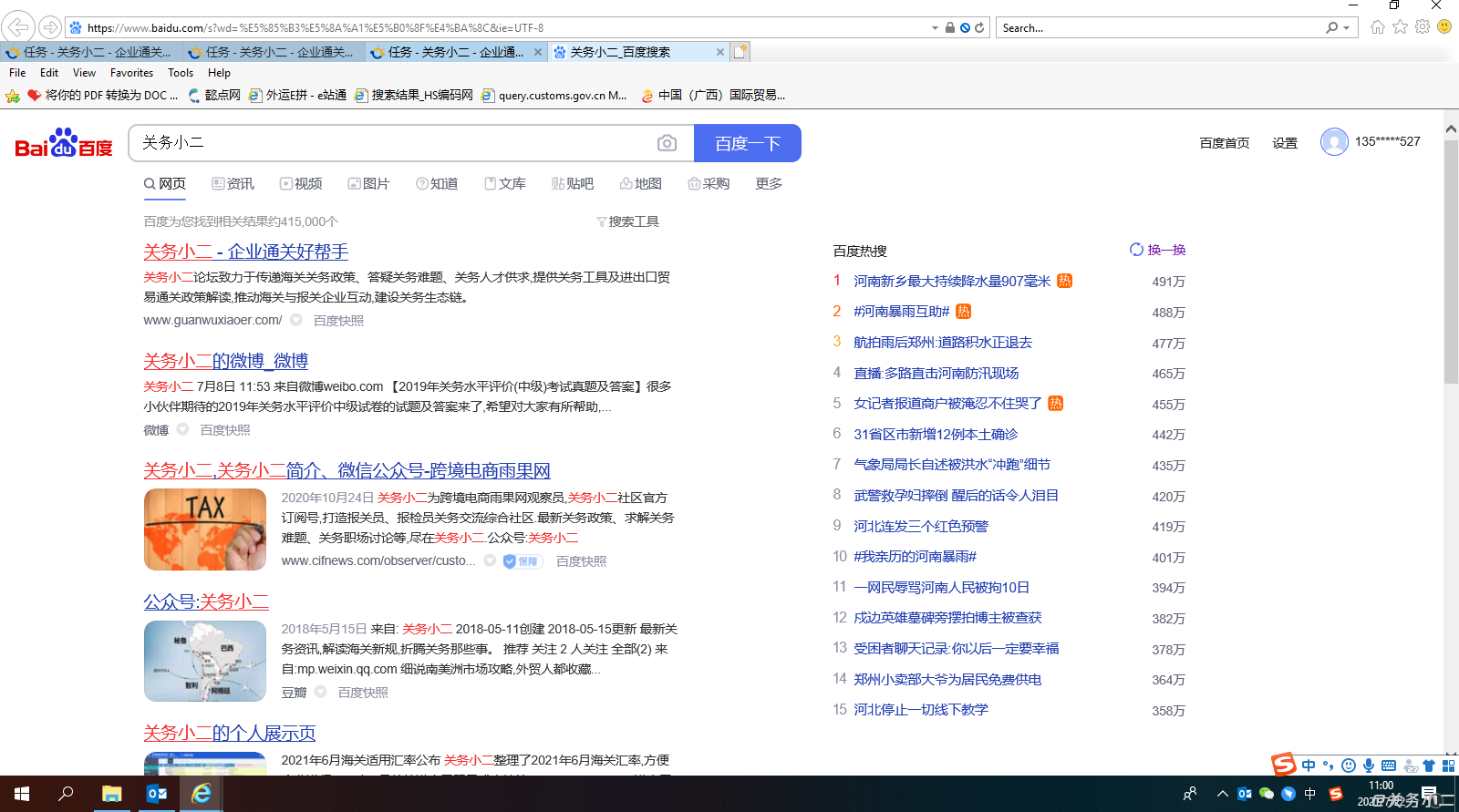The height and width of the screenshot is (812, 1459).
Task: Open the IE Home icon
Action: coord(1378,27)
